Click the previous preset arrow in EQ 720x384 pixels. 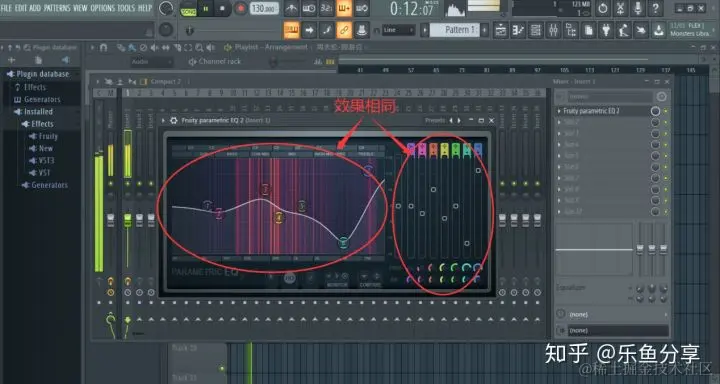(x=451, y=120)
